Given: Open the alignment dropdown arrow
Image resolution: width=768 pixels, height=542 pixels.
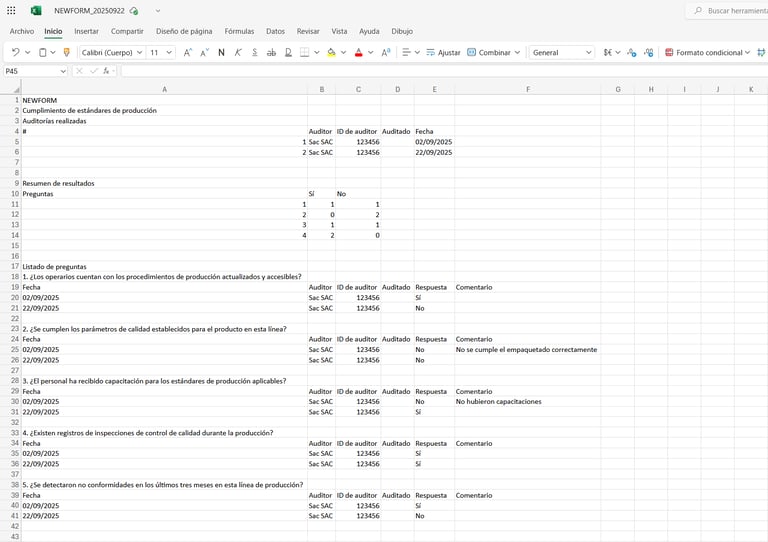Looking at the screenshot, I should pyautogui.click(x=417, y=52).
